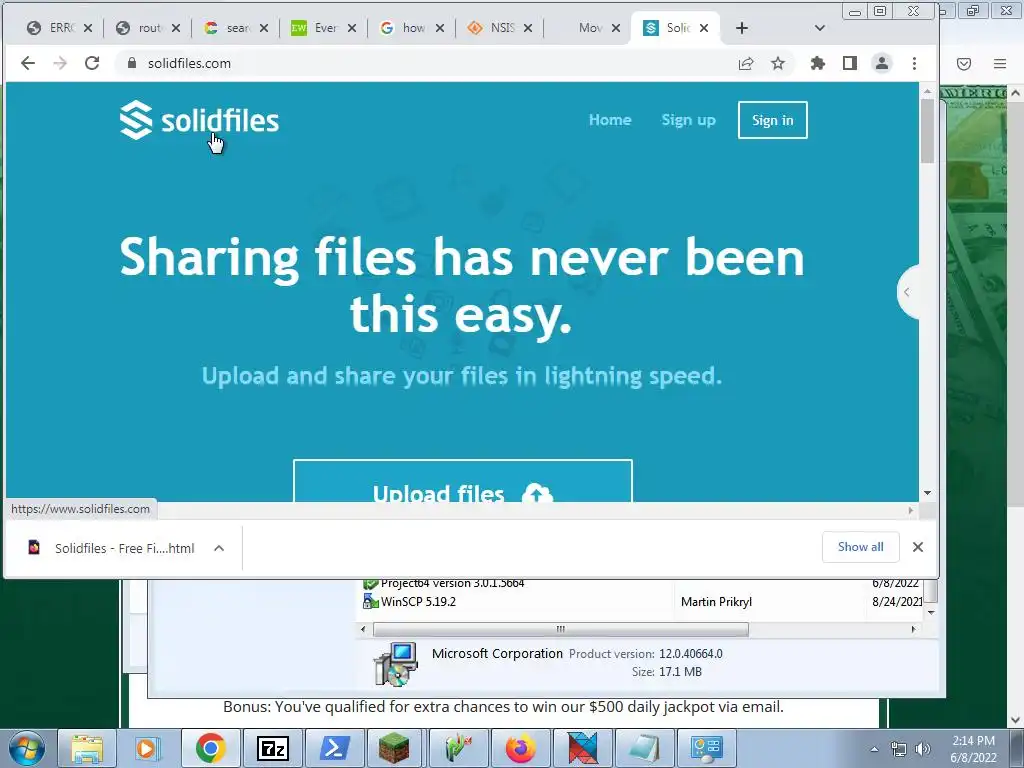
Task: Click the Sign in button
Action: click(x=773, y=120)
